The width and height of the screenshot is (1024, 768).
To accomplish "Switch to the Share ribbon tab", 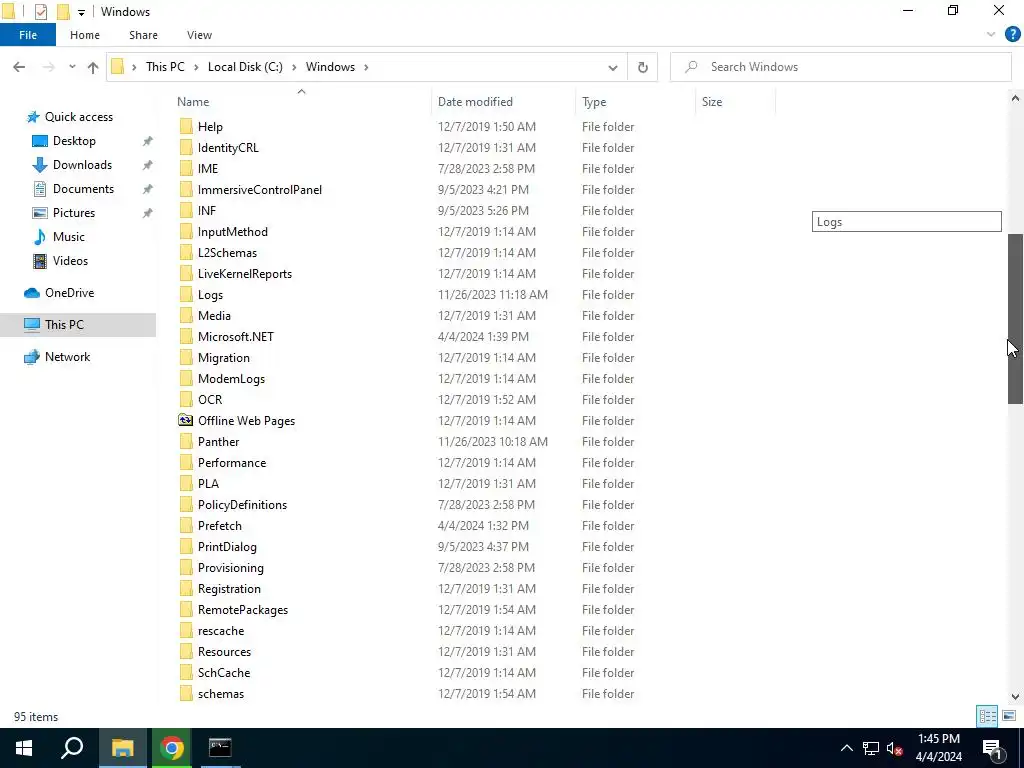I will click(143, 35).
